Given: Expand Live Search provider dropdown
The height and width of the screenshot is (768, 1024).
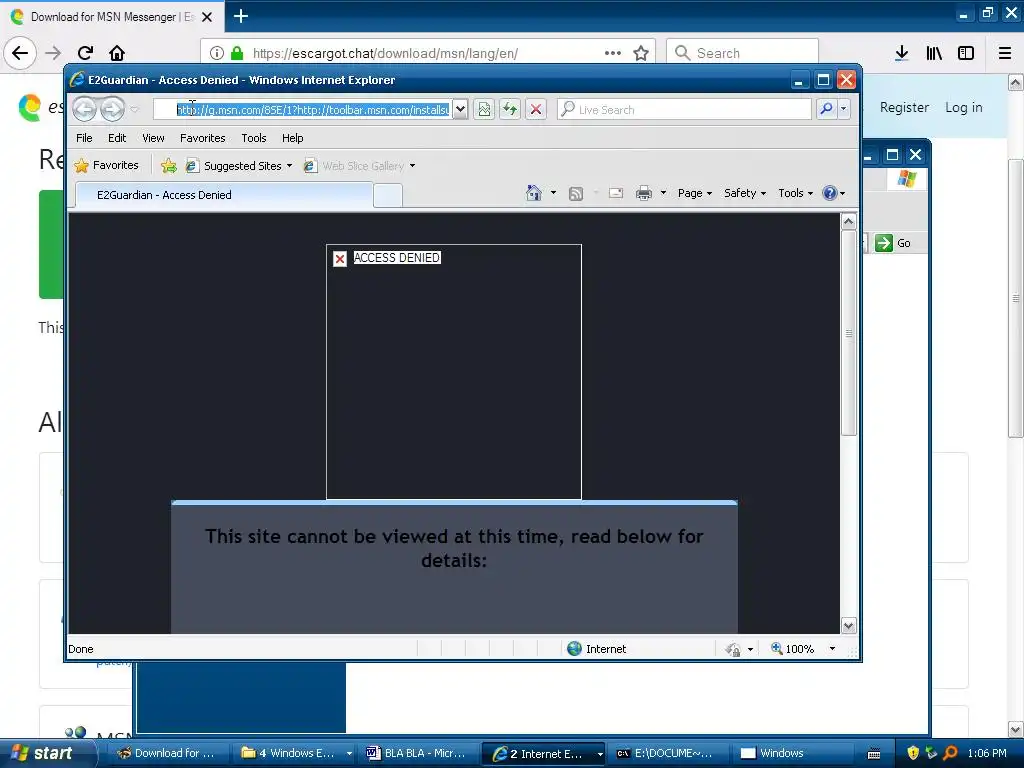Looking at the screenshot, I should coord(844,109).
